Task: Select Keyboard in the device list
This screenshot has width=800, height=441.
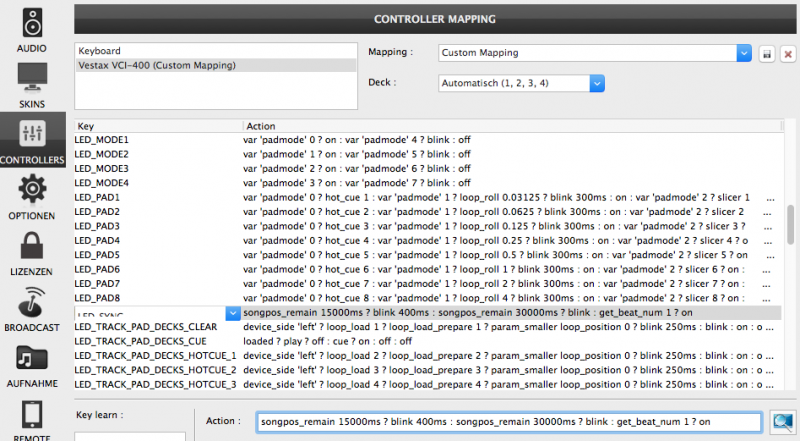Action: pos(100,51)
